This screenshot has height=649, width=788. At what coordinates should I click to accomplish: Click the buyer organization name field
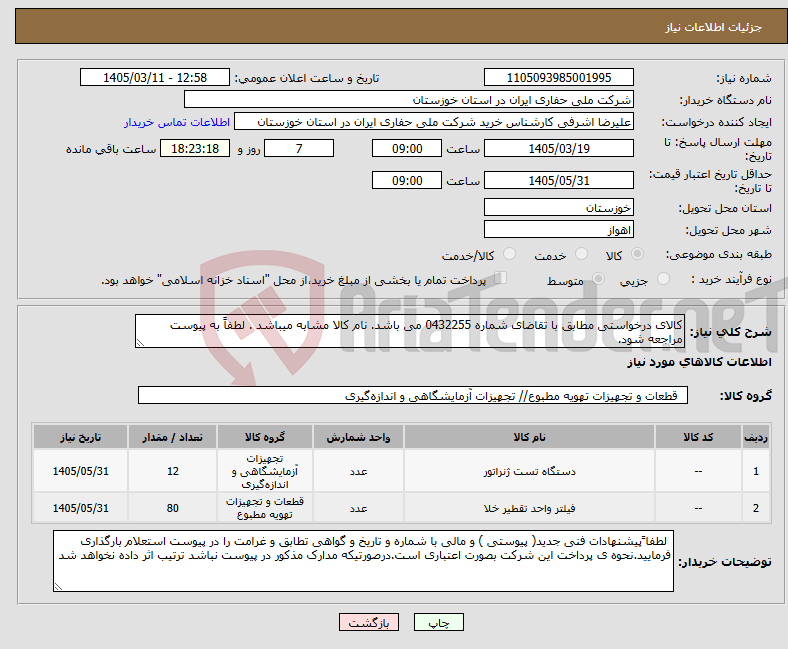click(x=409, y=100)
